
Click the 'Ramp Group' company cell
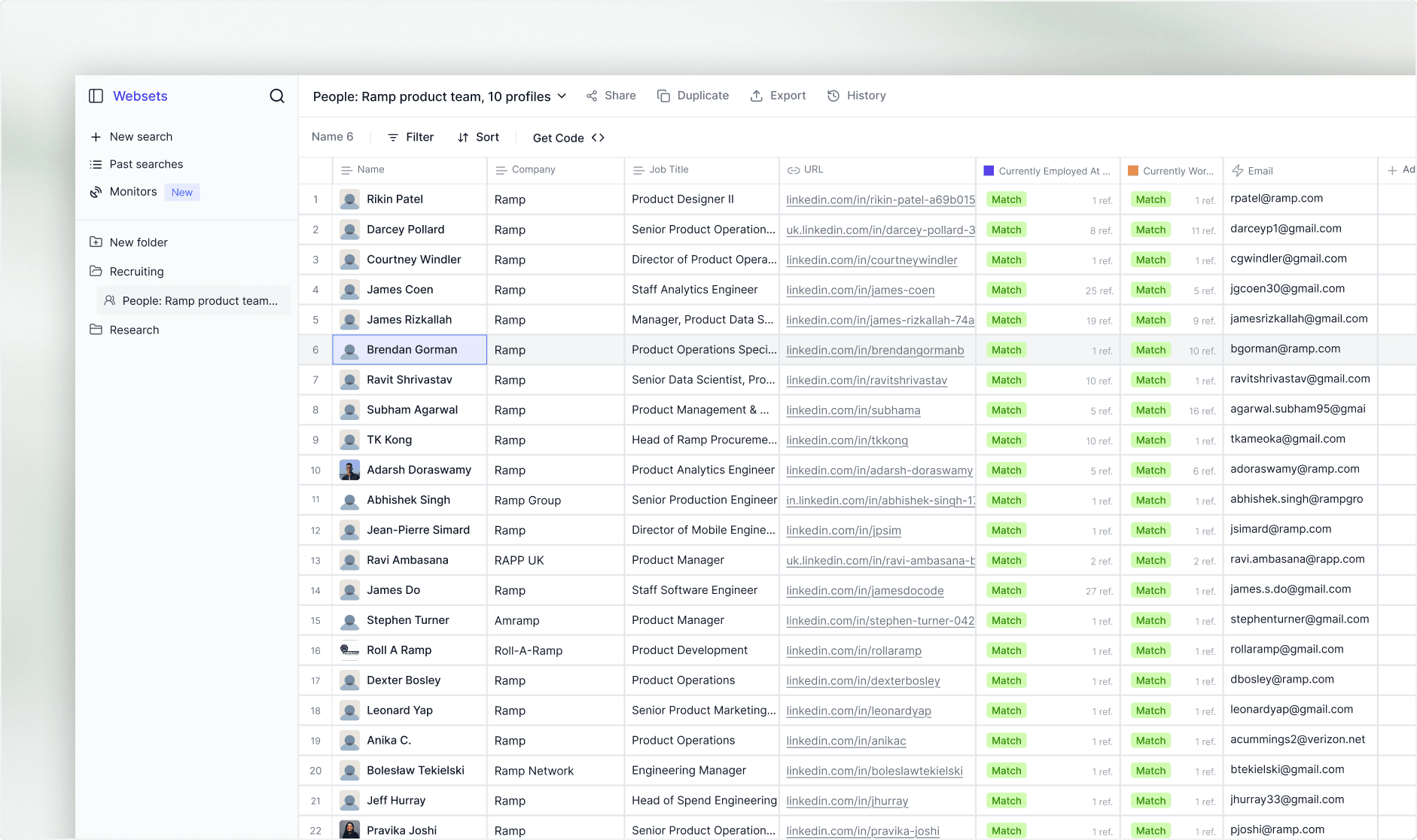coord(556,501)
